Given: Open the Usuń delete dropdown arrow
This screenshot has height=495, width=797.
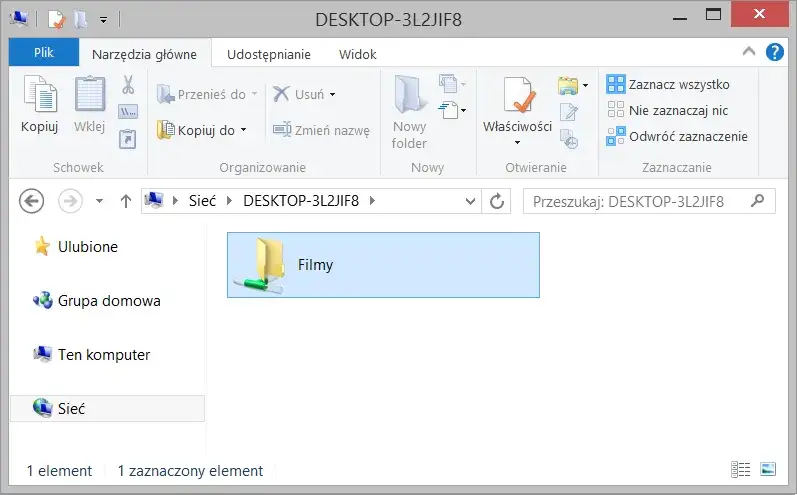Looking at the screenshot, I should click(332, 95).
